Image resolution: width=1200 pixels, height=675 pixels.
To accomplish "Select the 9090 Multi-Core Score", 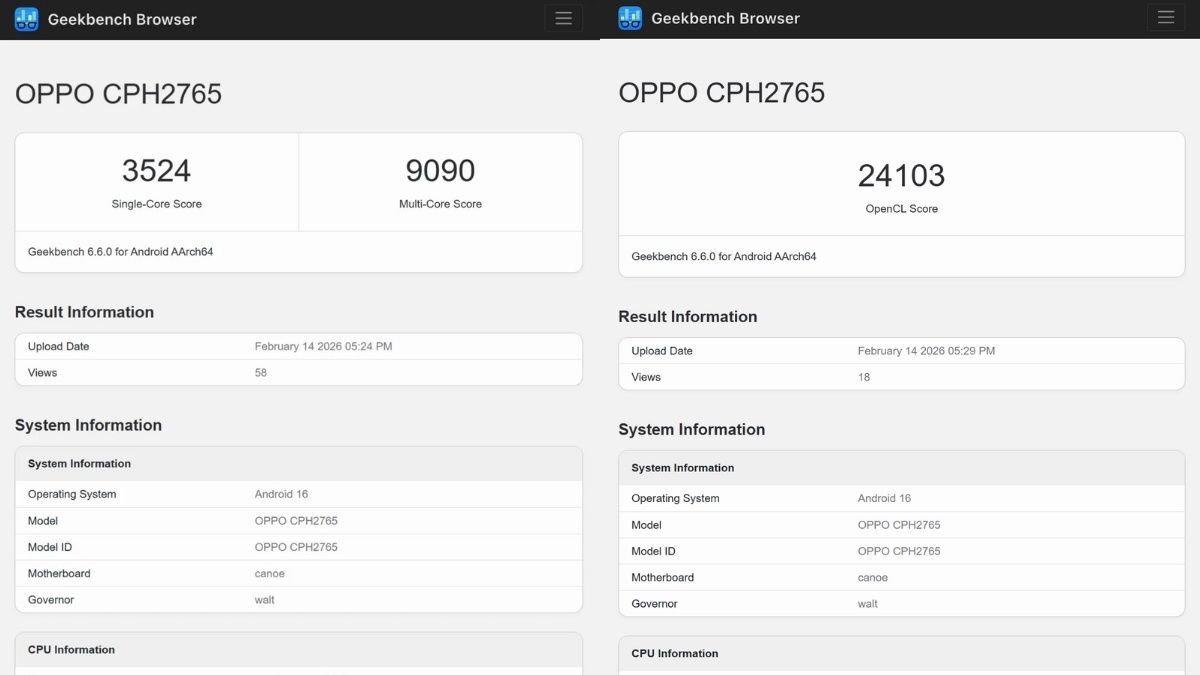I will pos(440,171).
